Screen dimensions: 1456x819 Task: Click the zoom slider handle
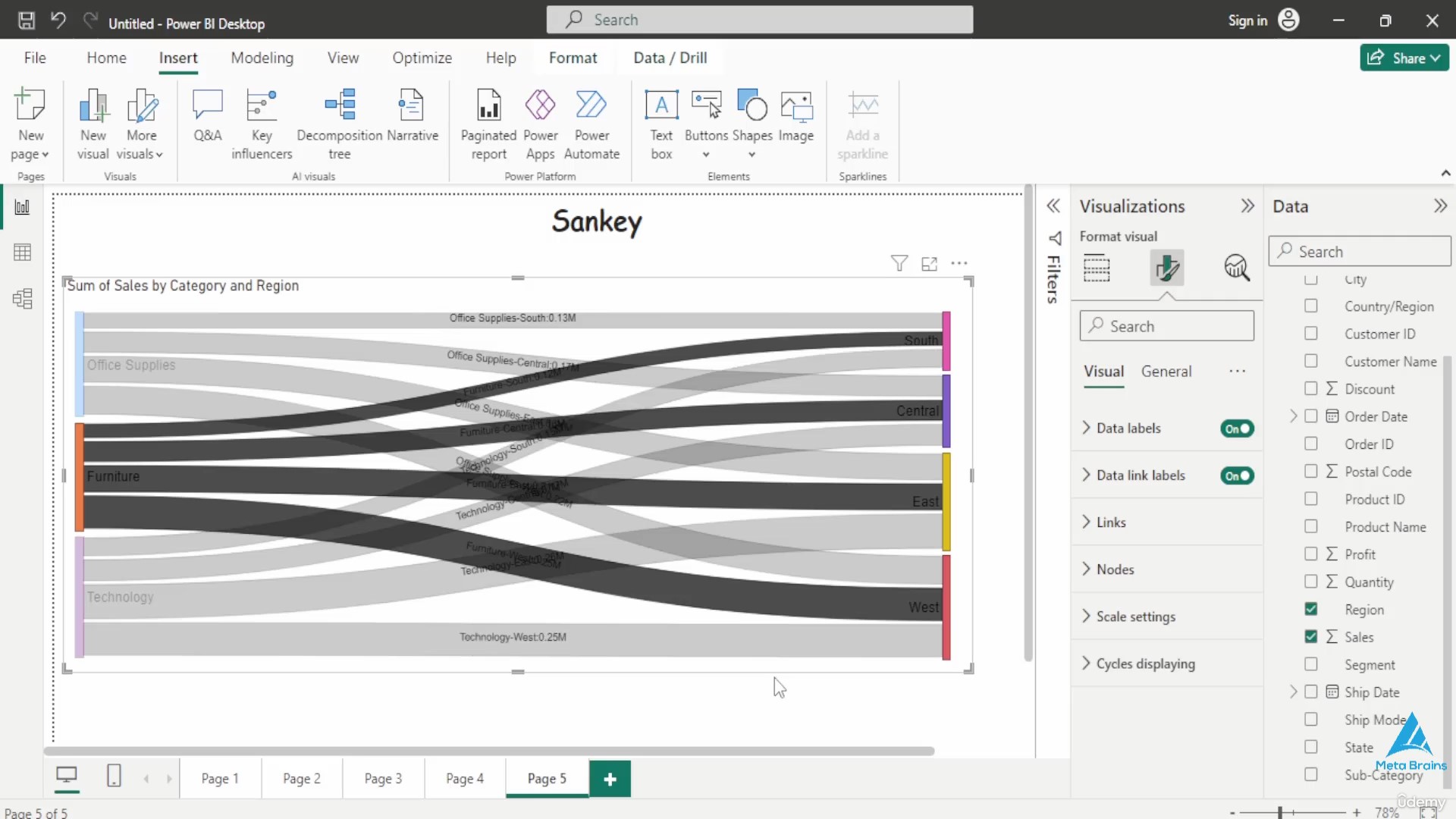coord(1280,812)
